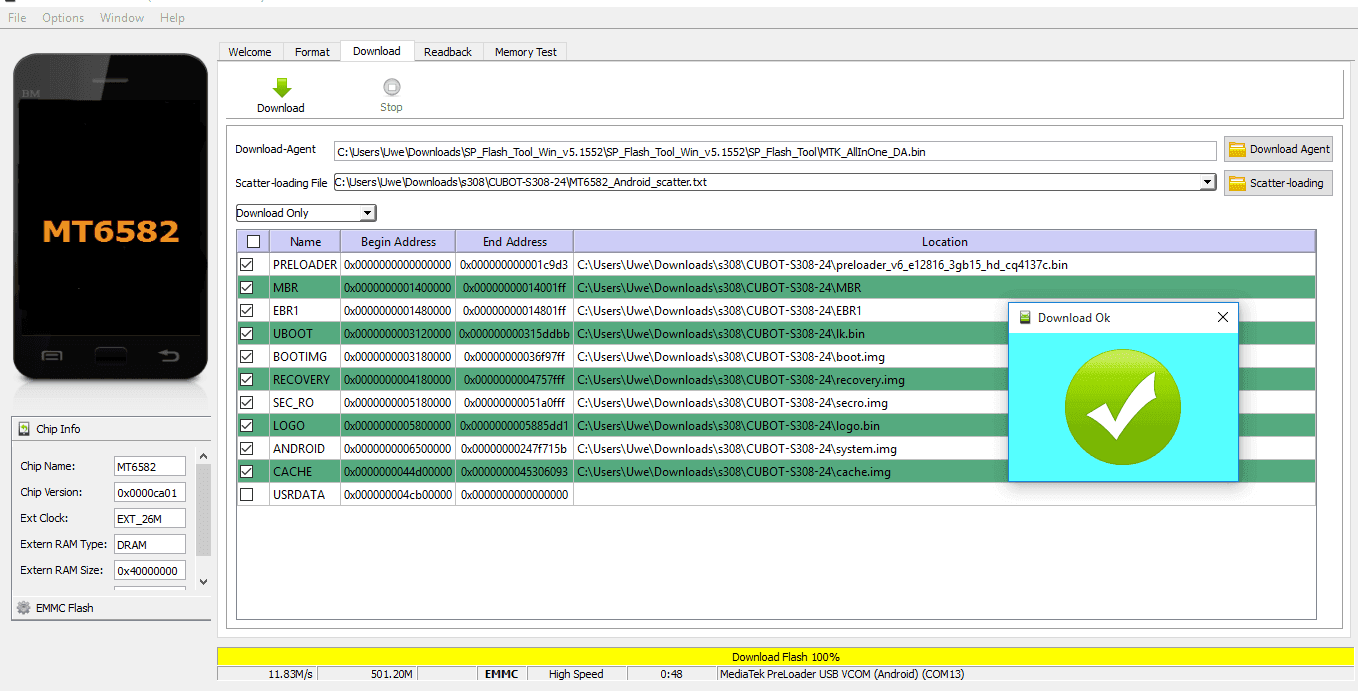Click the Extern RAM Type field DRAM

coord(149,544)
